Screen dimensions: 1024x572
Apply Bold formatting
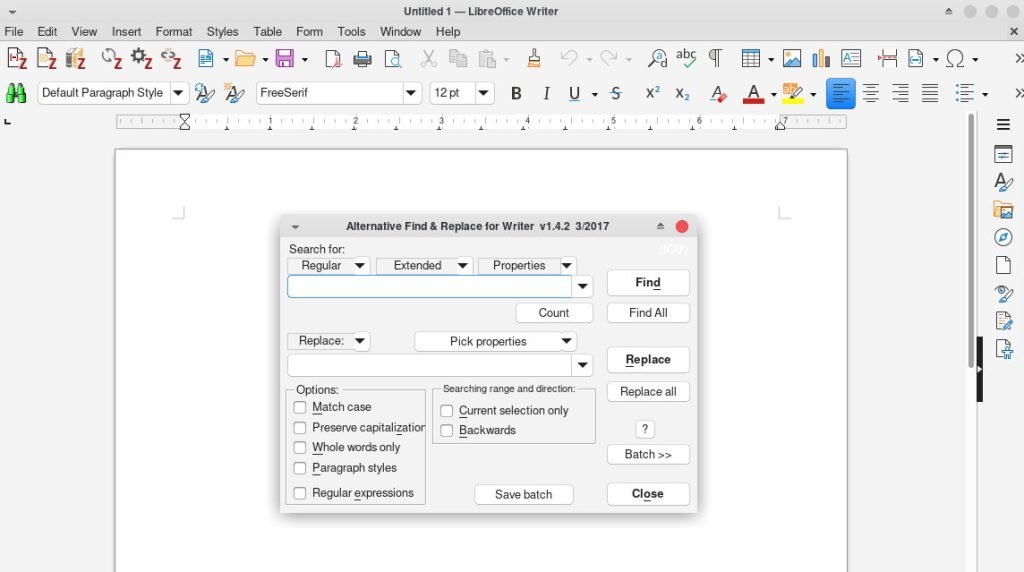click(x=516, y=93)
